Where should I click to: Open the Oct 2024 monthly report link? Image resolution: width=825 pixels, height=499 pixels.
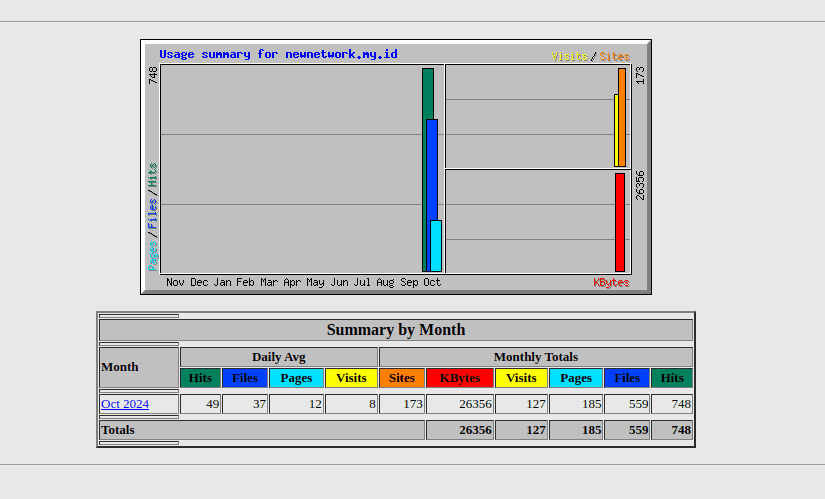click(x=125, y=404)
